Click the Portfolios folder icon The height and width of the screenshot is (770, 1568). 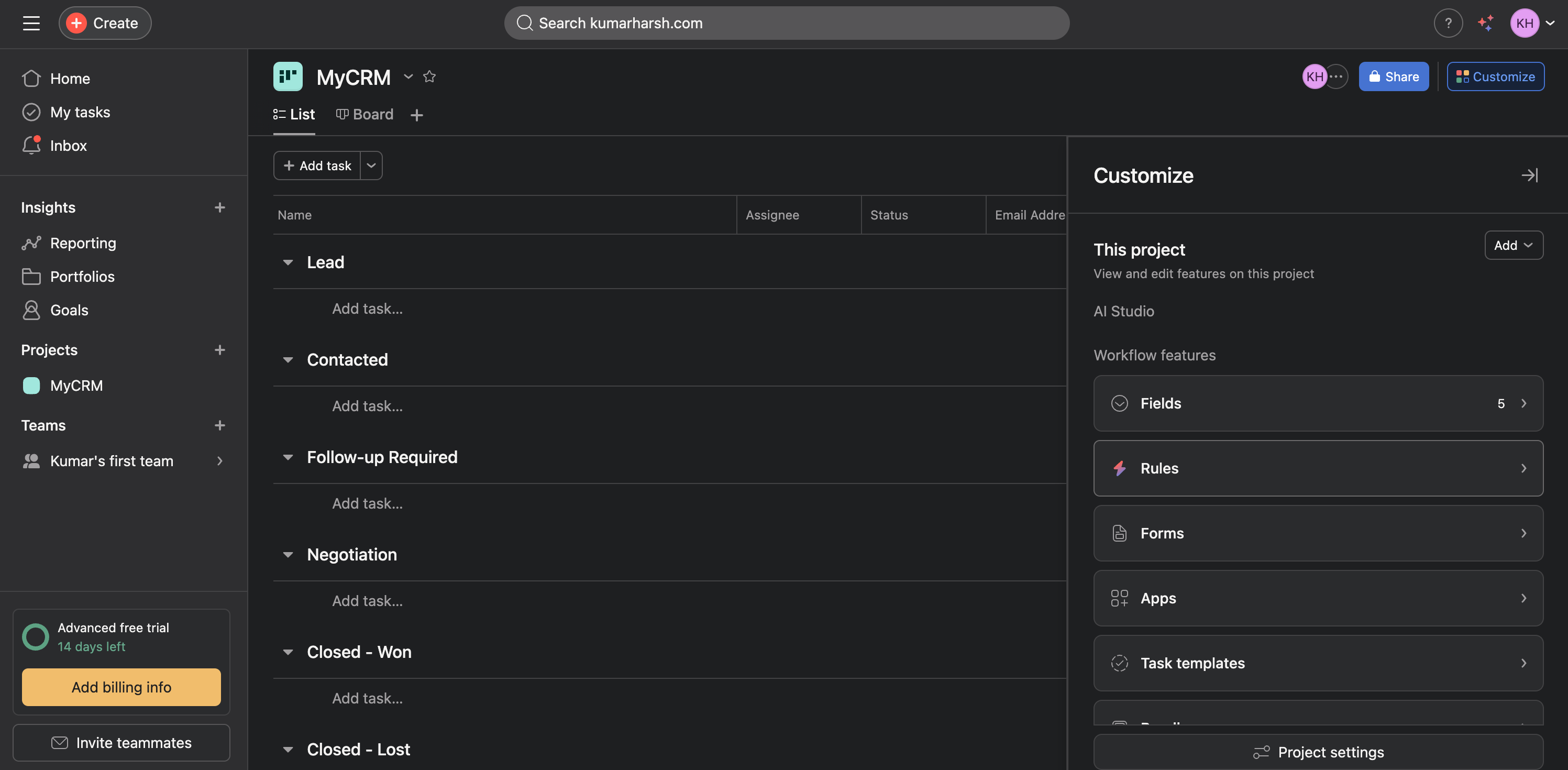coord(31,276)
